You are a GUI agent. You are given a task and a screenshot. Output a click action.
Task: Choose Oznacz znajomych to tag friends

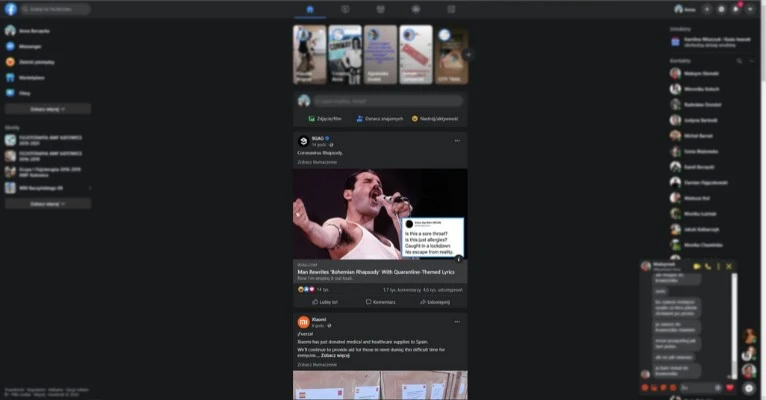pos(380,119)
